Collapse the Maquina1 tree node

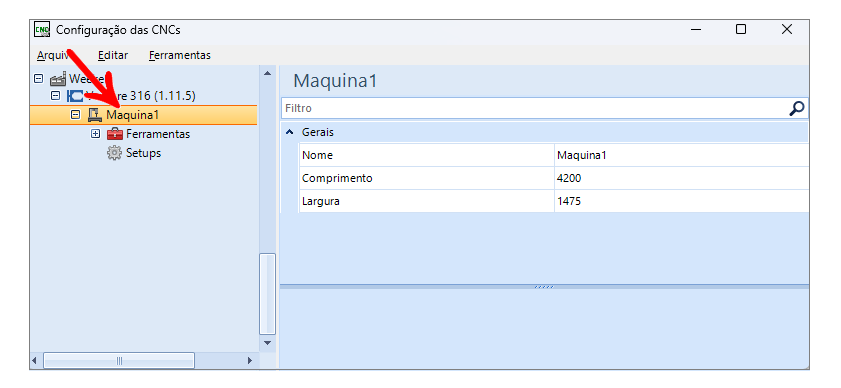click(75, 115)
